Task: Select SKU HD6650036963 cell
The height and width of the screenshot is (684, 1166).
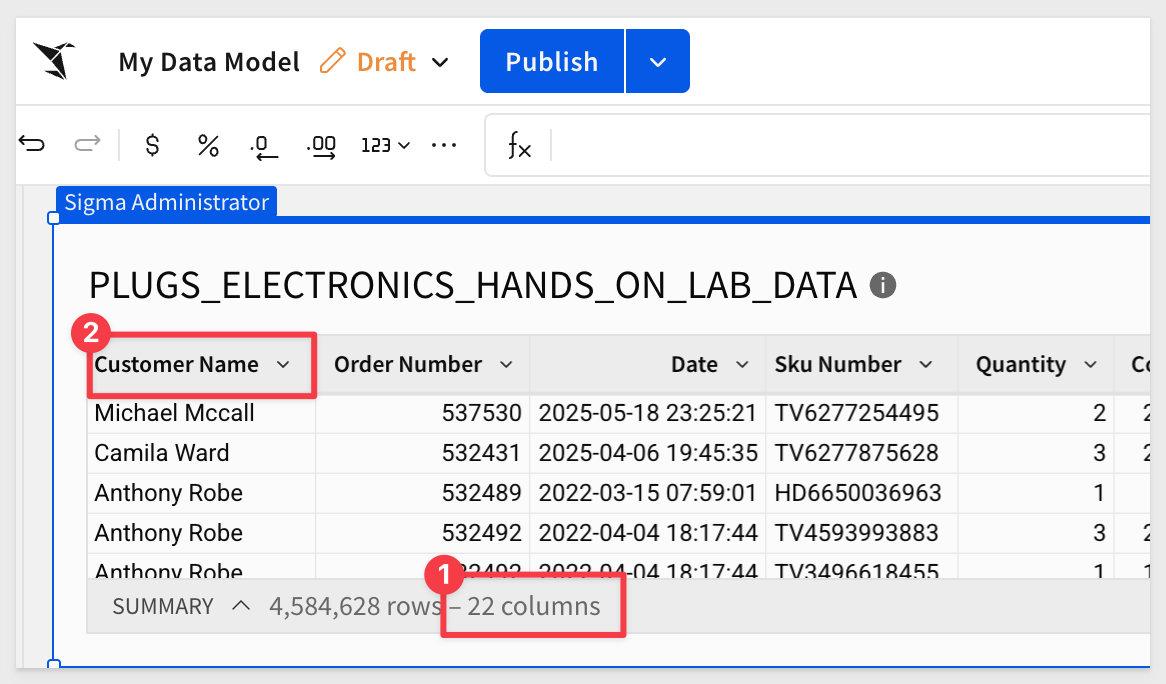Action: point(862,494)
